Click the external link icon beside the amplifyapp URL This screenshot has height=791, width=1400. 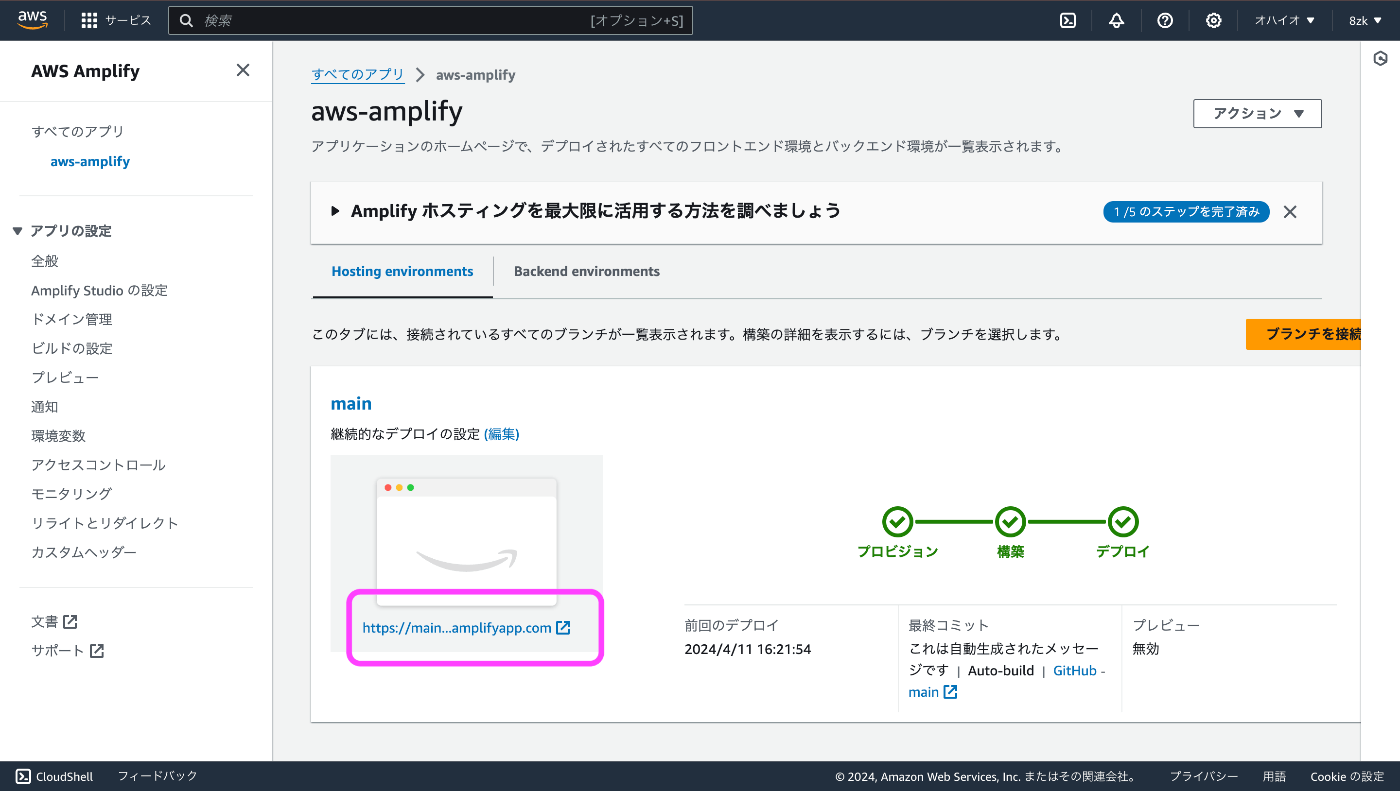tap(563, 628)
